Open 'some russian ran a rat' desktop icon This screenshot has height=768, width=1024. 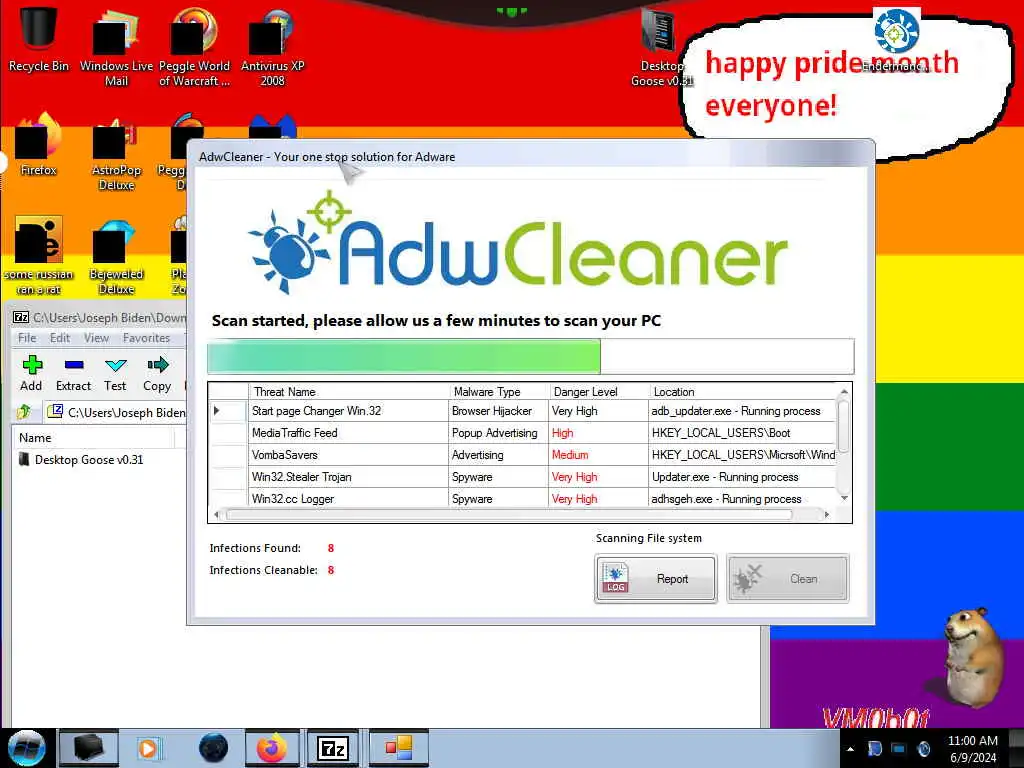pyautogui.click(x=39, y=256)
